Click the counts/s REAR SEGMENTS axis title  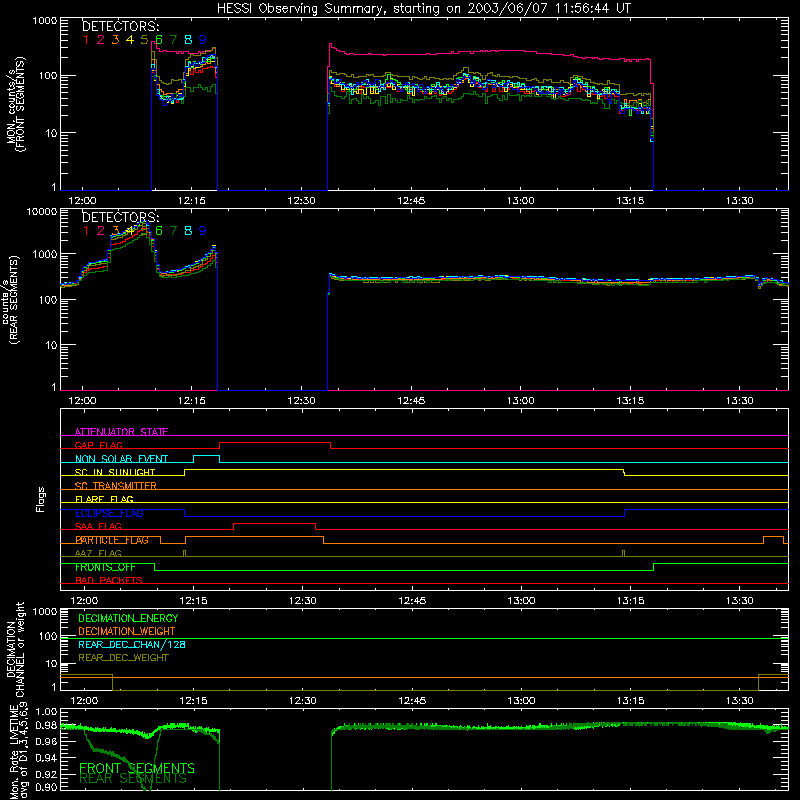[11, 300]
